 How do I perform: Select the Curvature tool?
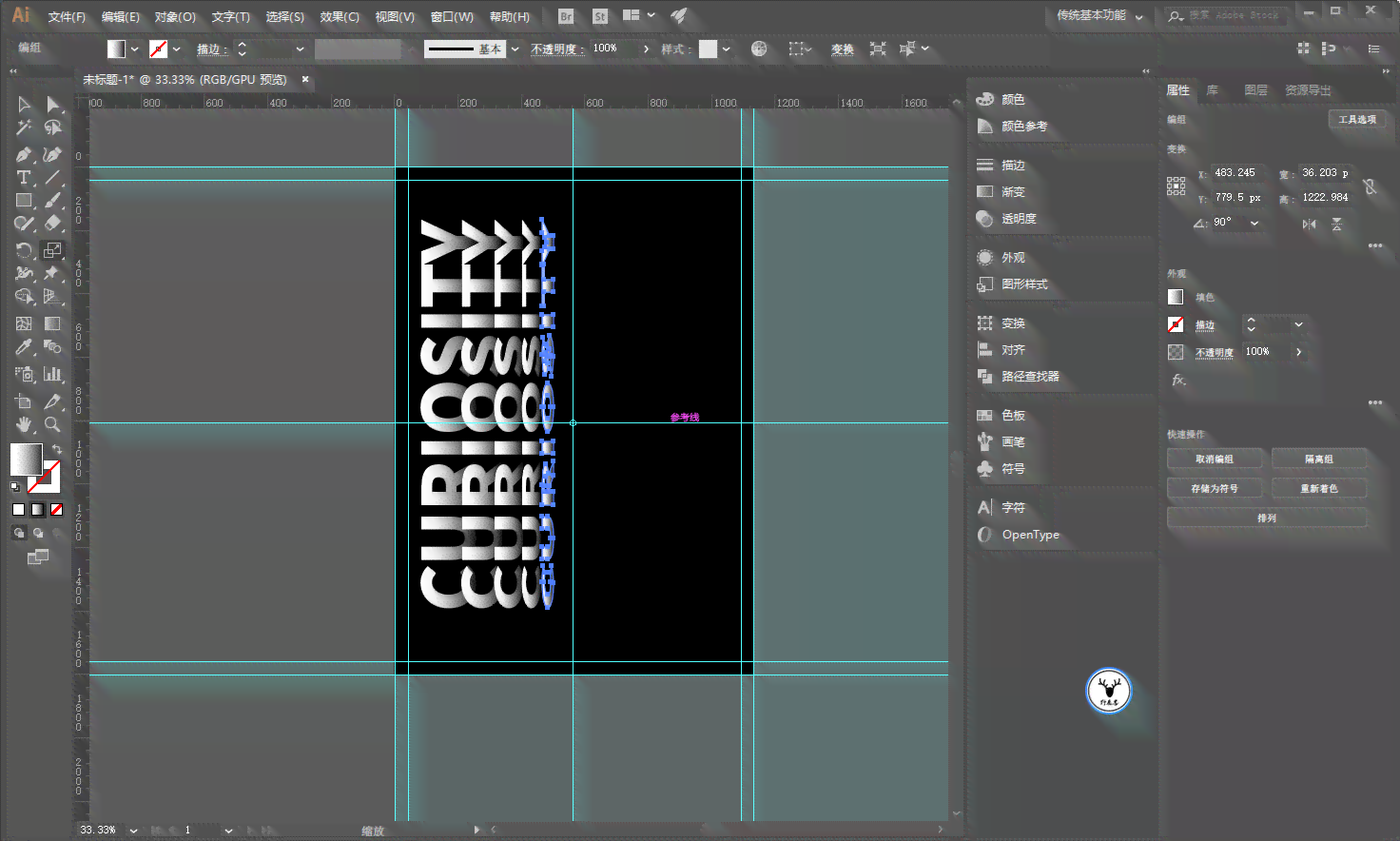coord(53,153)
